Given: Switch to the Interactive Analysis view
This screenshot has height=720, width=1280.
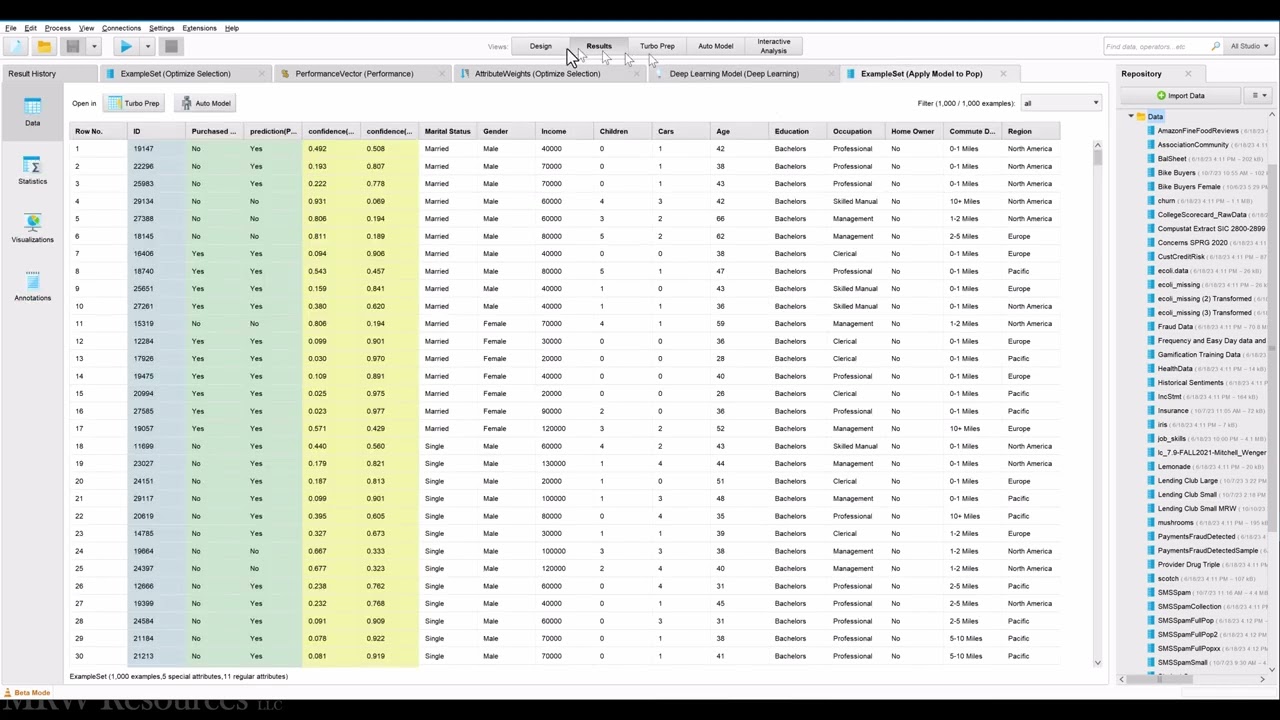Looking at the screenshot, I should (x=773, y=46).
